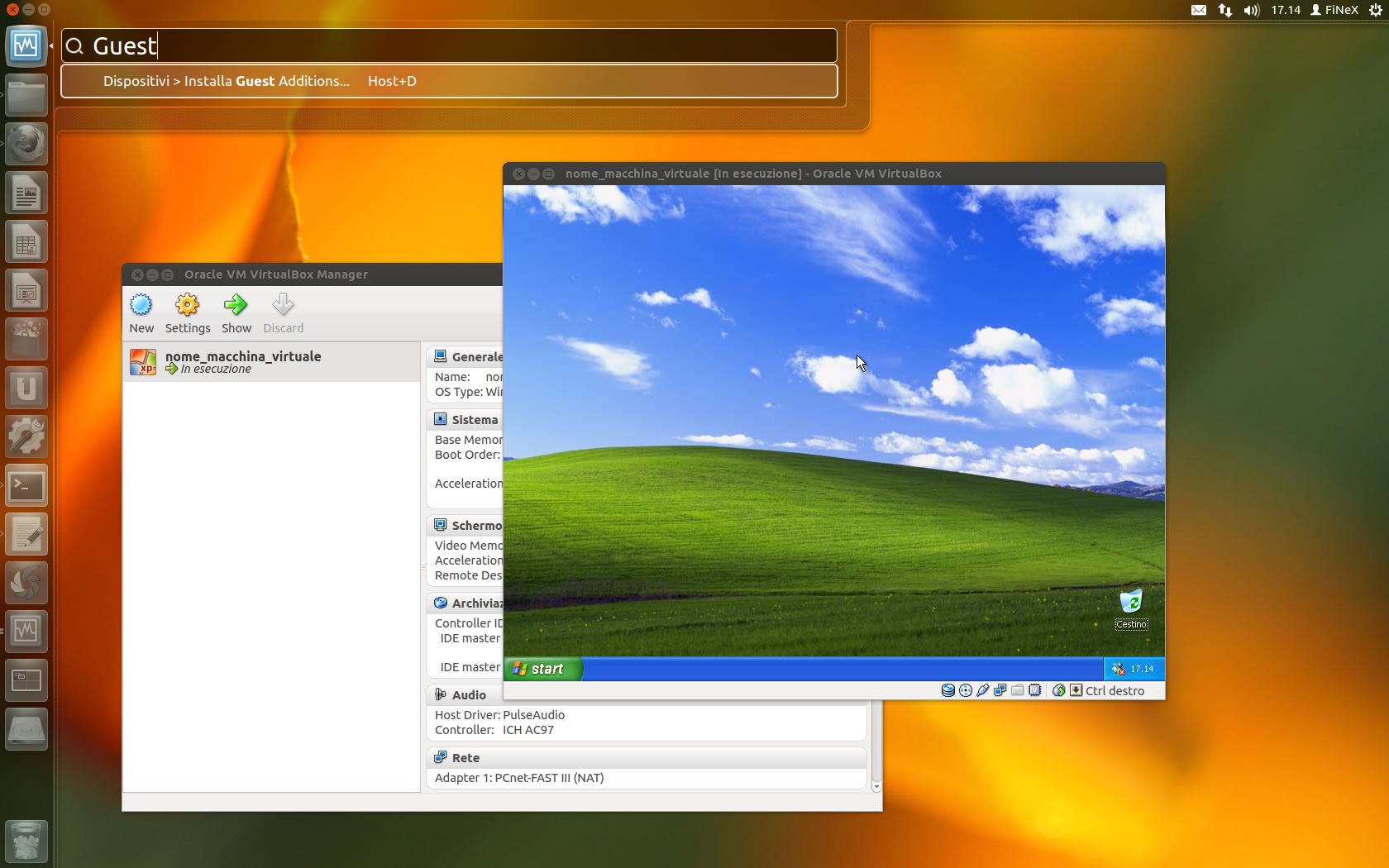Open LibreOffice Writer from the launcher
Image resolution: width=1389 pixels, height=868 pixels.
click(26, 193)
